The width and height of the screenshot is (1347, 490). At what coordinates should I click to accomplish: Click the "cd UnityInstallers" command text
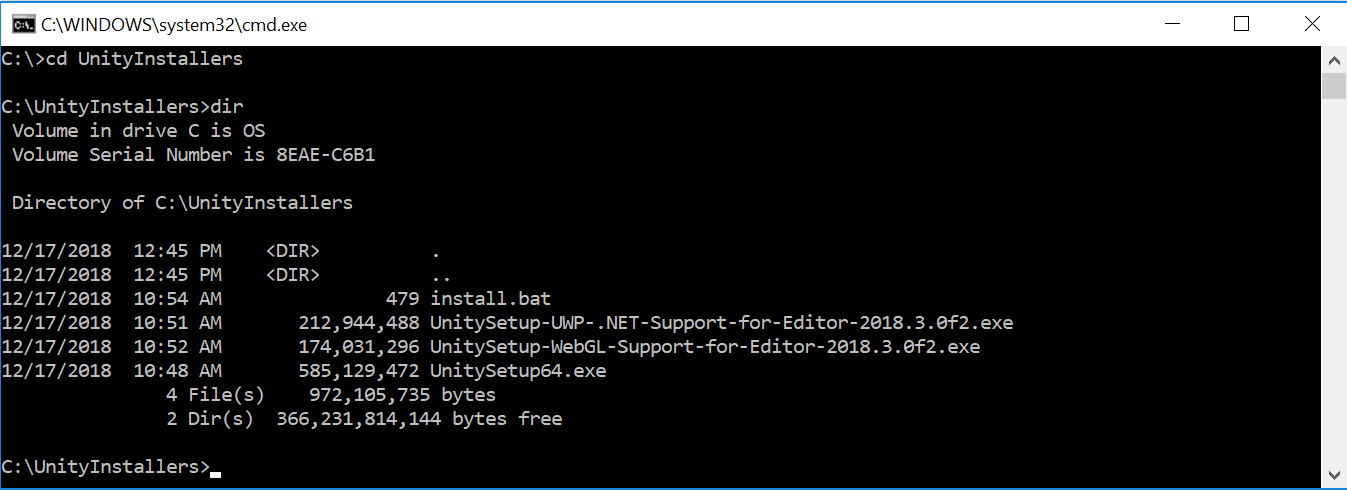coord(145,59)
